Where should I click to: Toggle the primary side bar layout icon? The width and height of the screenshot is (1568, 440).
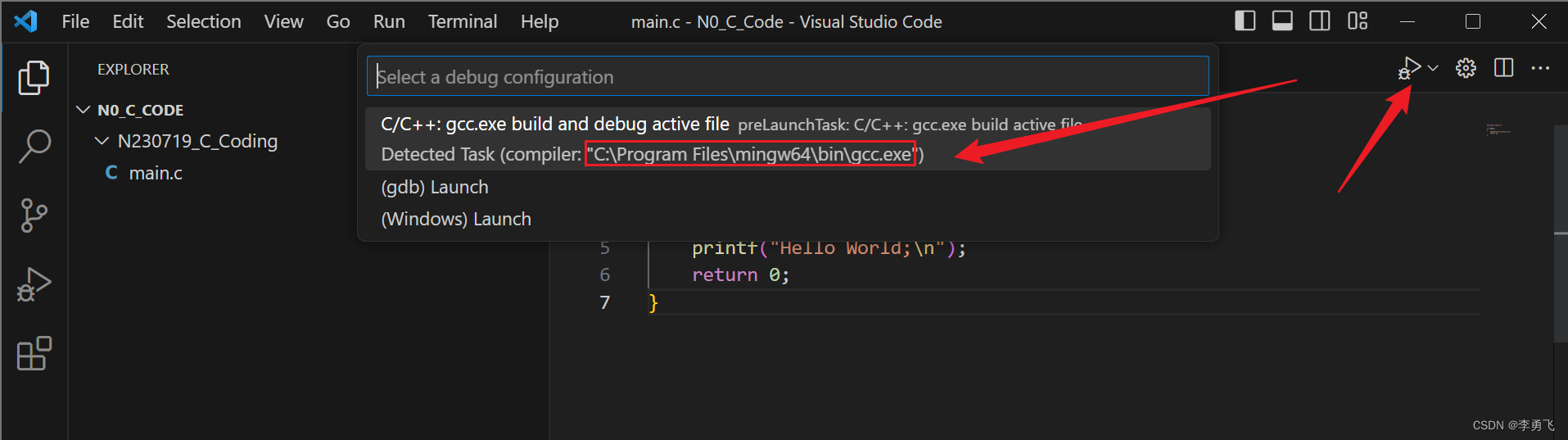pyautogui.click(x=1245, y=20)
